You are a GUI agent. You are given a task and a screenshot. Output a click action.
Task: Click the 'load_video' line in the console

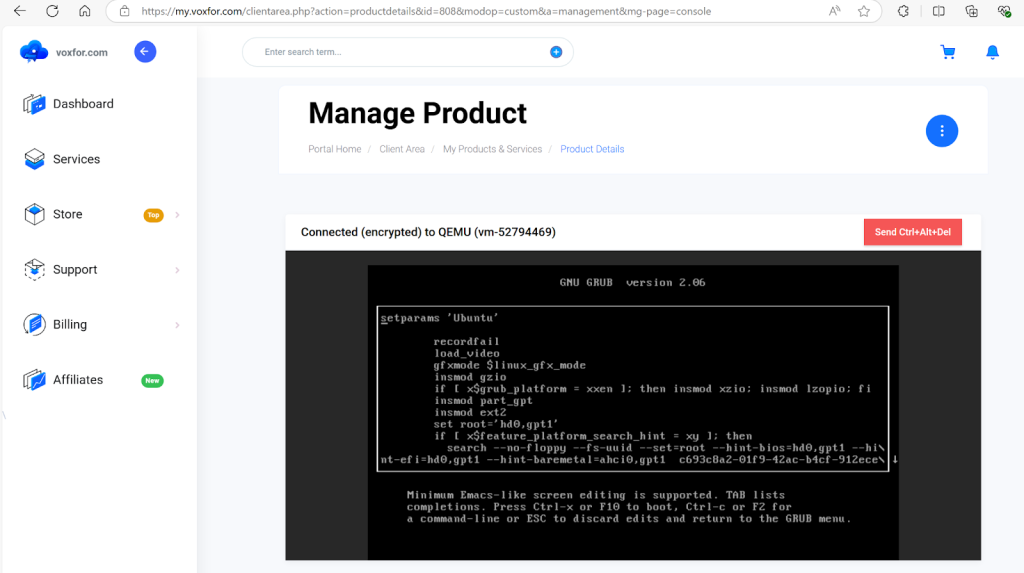(466, 353)
